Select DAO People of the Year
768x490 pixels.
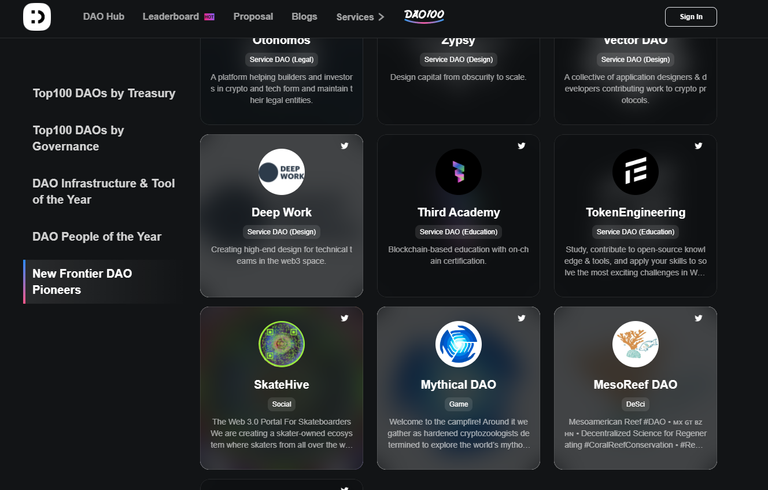pyautogui.click(x=96, y=237)
